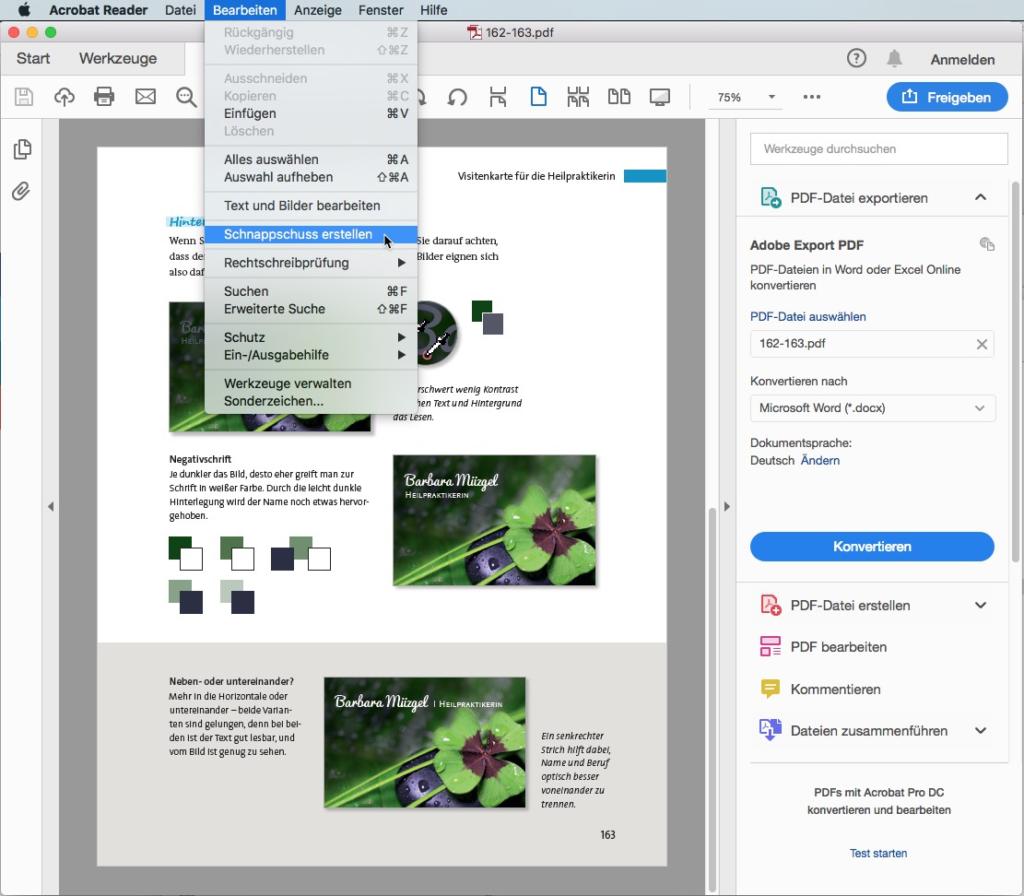Collapse the 'PDF-Datei exportieren' panel
This screenshot has width=1024, height=896.
tap(983, 197)
